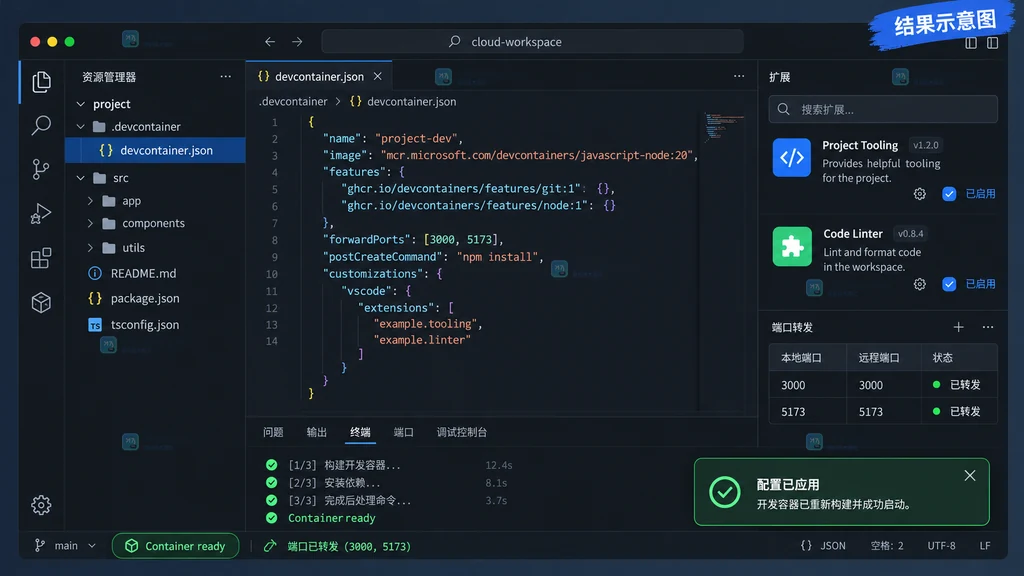
Task: Open Project Tooling settings gear
Action: tap(920, 194)
